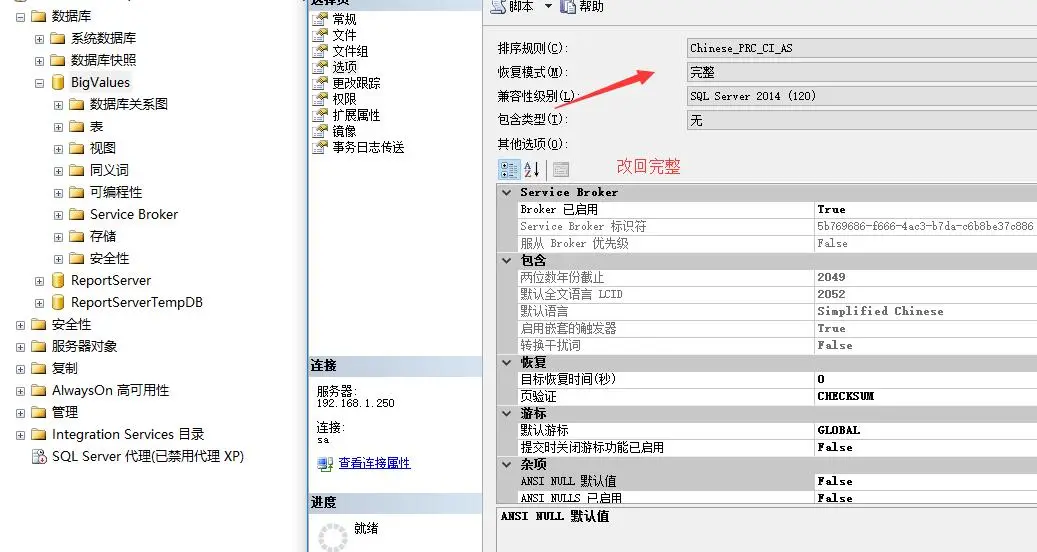The width and height of the screenshot is (1037, 552).
Task: Select the 管理 tree item
Action: pyautogui.click(x=65, y=413)
